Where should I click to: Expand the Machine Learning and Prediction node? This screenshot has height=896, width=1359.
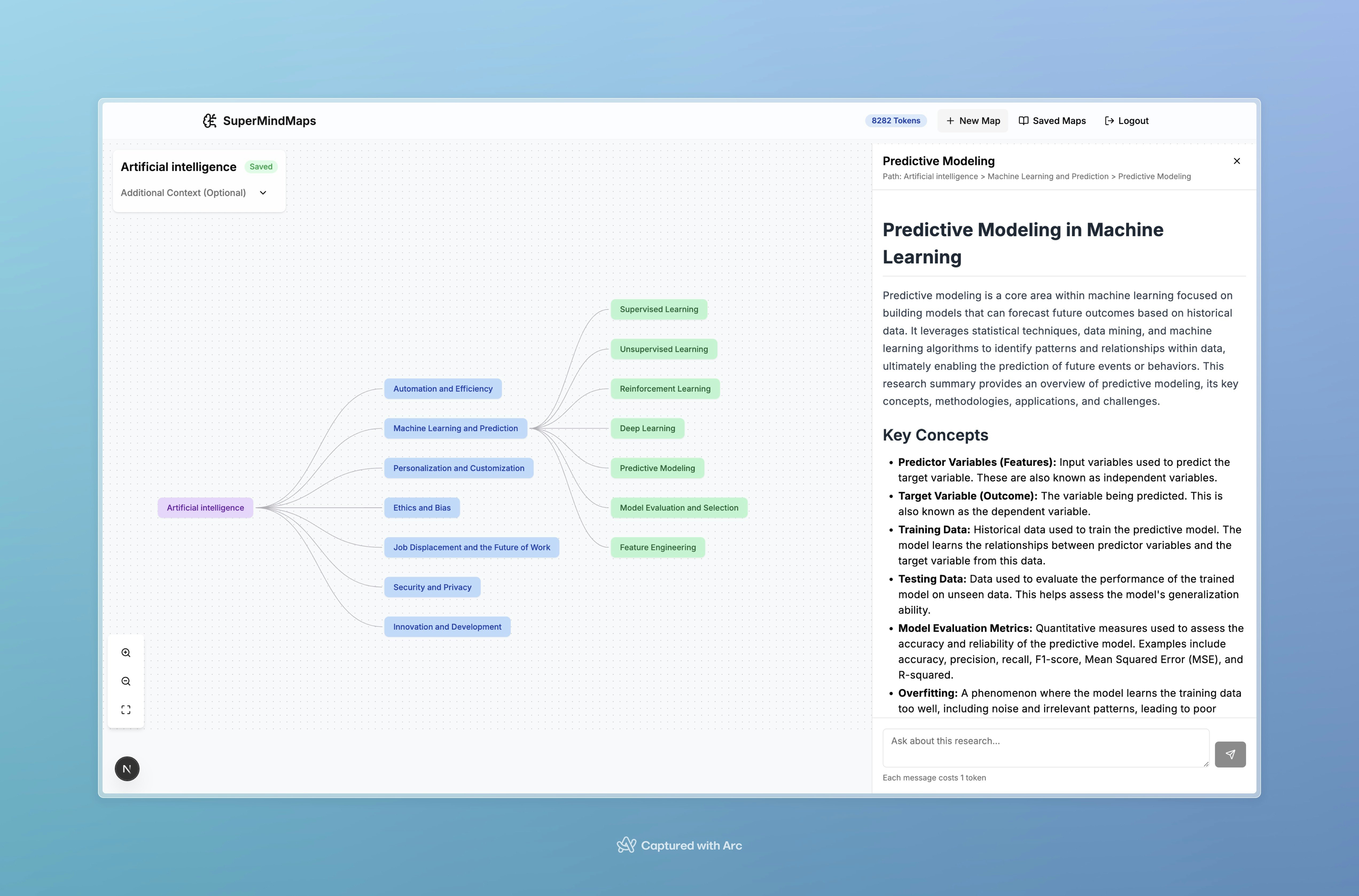(455, 428)
